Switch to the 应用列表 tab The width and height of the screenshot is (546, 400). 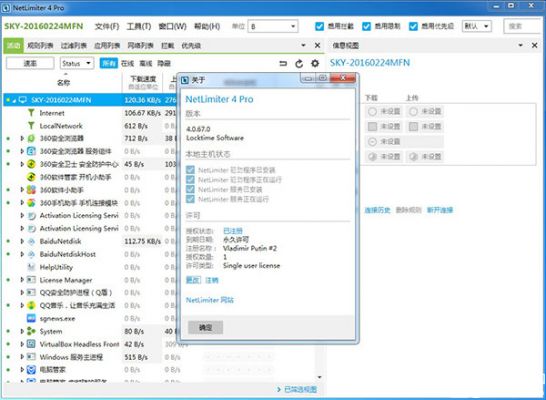(x=107, y=46)
